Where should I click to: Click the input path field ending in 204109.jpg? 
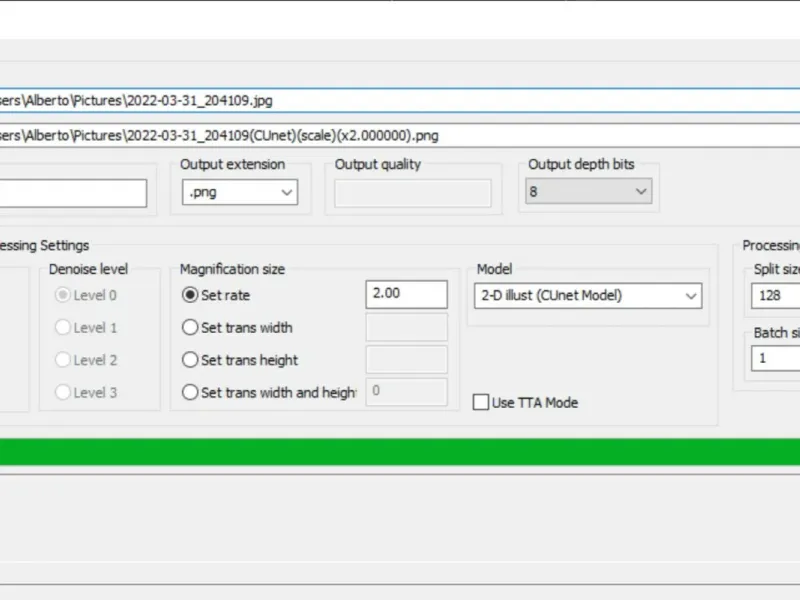point(400,101)
